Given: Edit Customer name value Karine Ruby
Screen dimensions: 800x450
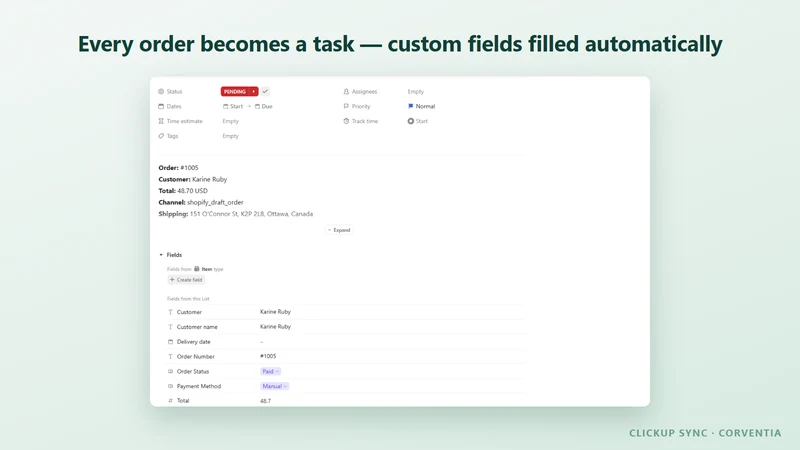Looking at the screenshot, I should (276, 327).
